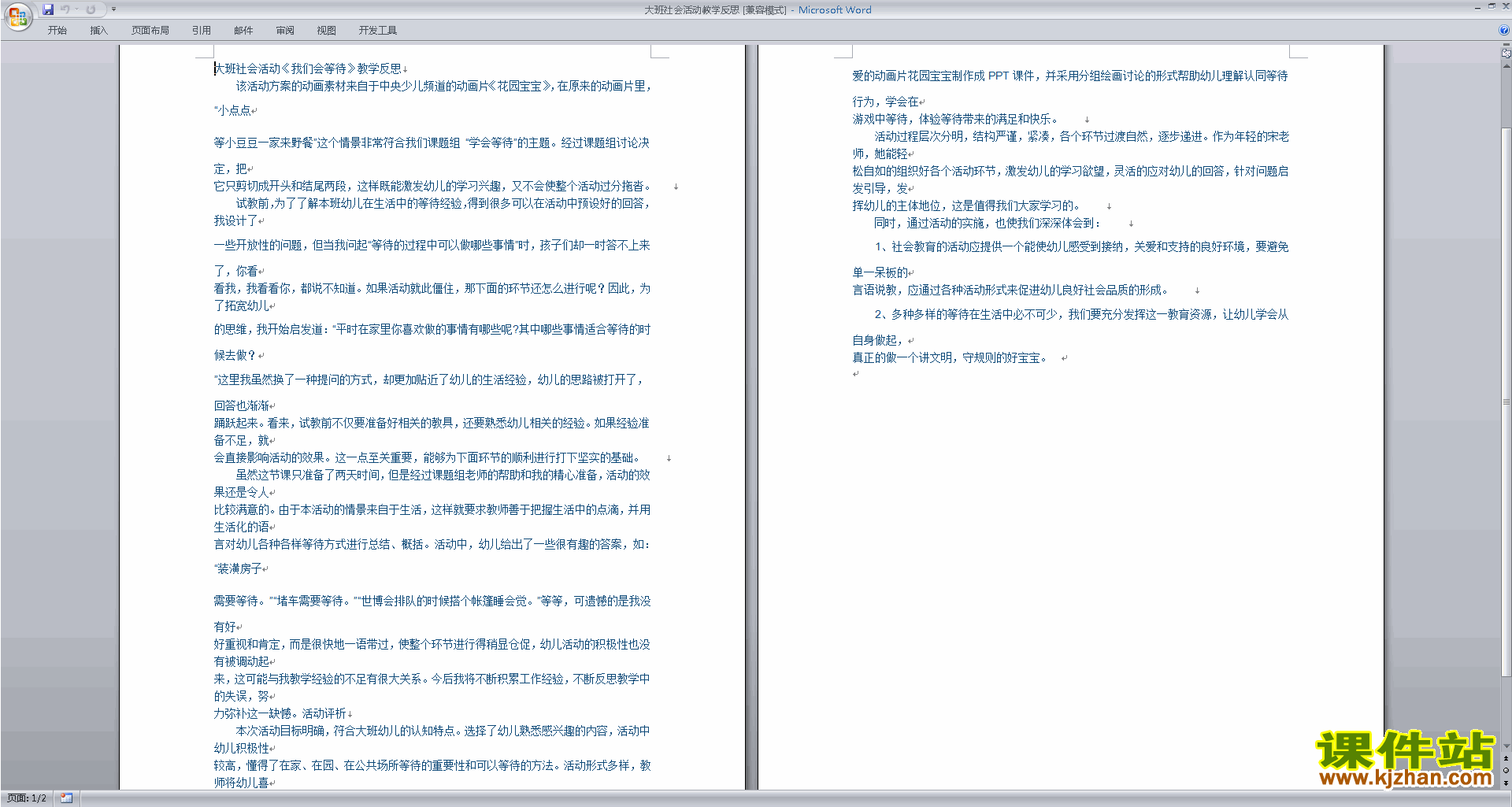Image resolution: width=1512 pixels, height=807 pixels.
Task: Click the line starting 1、社会教育的活动应提供
Action: (x=1082, y=247)
